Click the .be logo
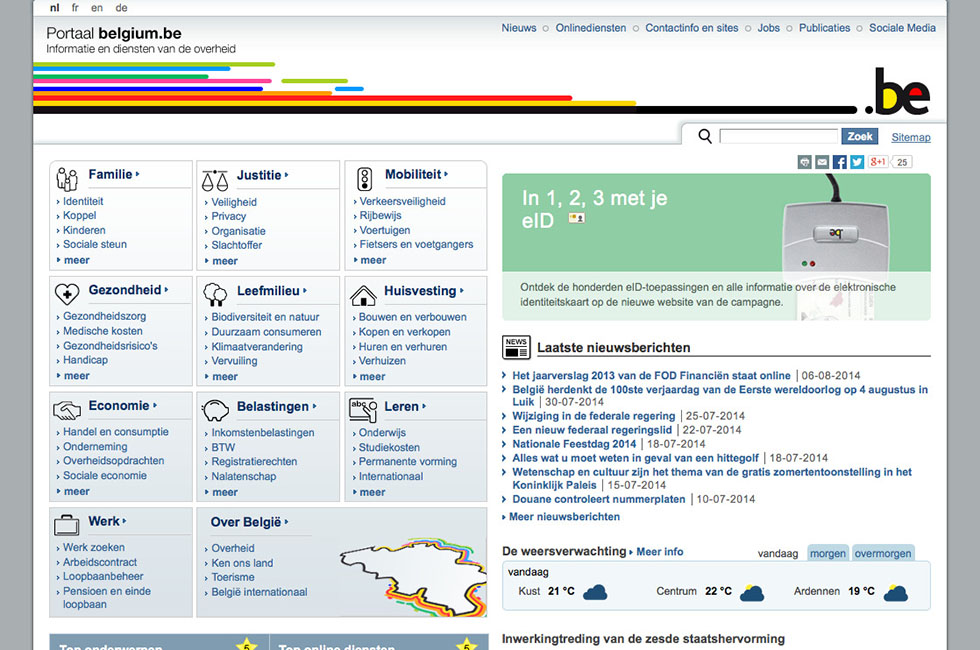The height and width of the screenshot is (650, 980). click(898, 91)
